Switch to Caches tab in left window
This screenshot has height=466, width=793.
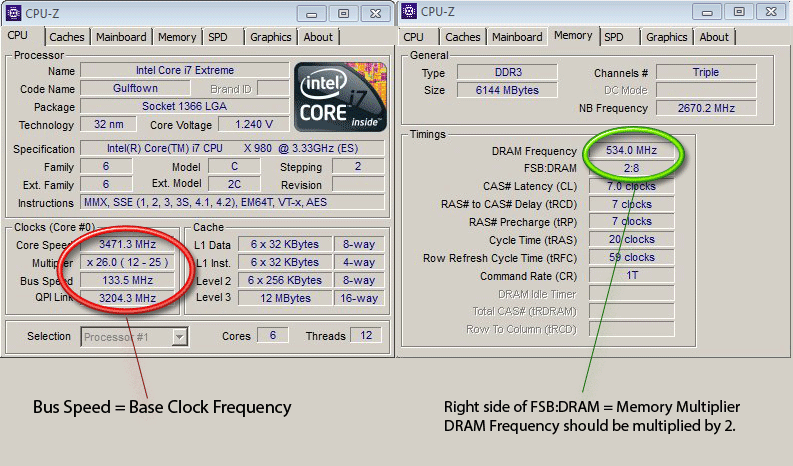coord(67,37)
